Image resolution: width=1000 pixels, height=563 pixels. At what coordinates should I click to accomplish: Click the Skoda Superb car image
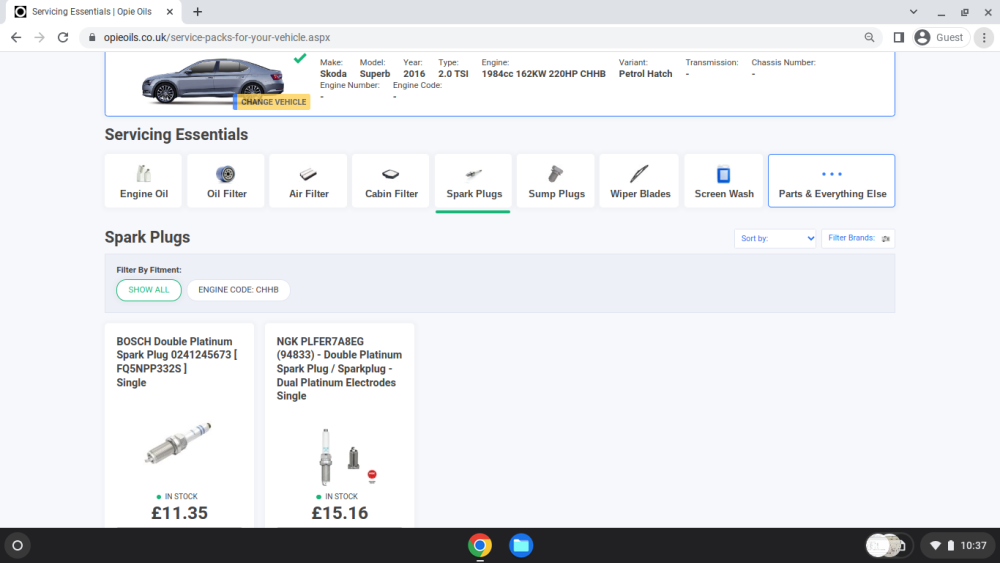pyautogui.click(x=213, y=80)
